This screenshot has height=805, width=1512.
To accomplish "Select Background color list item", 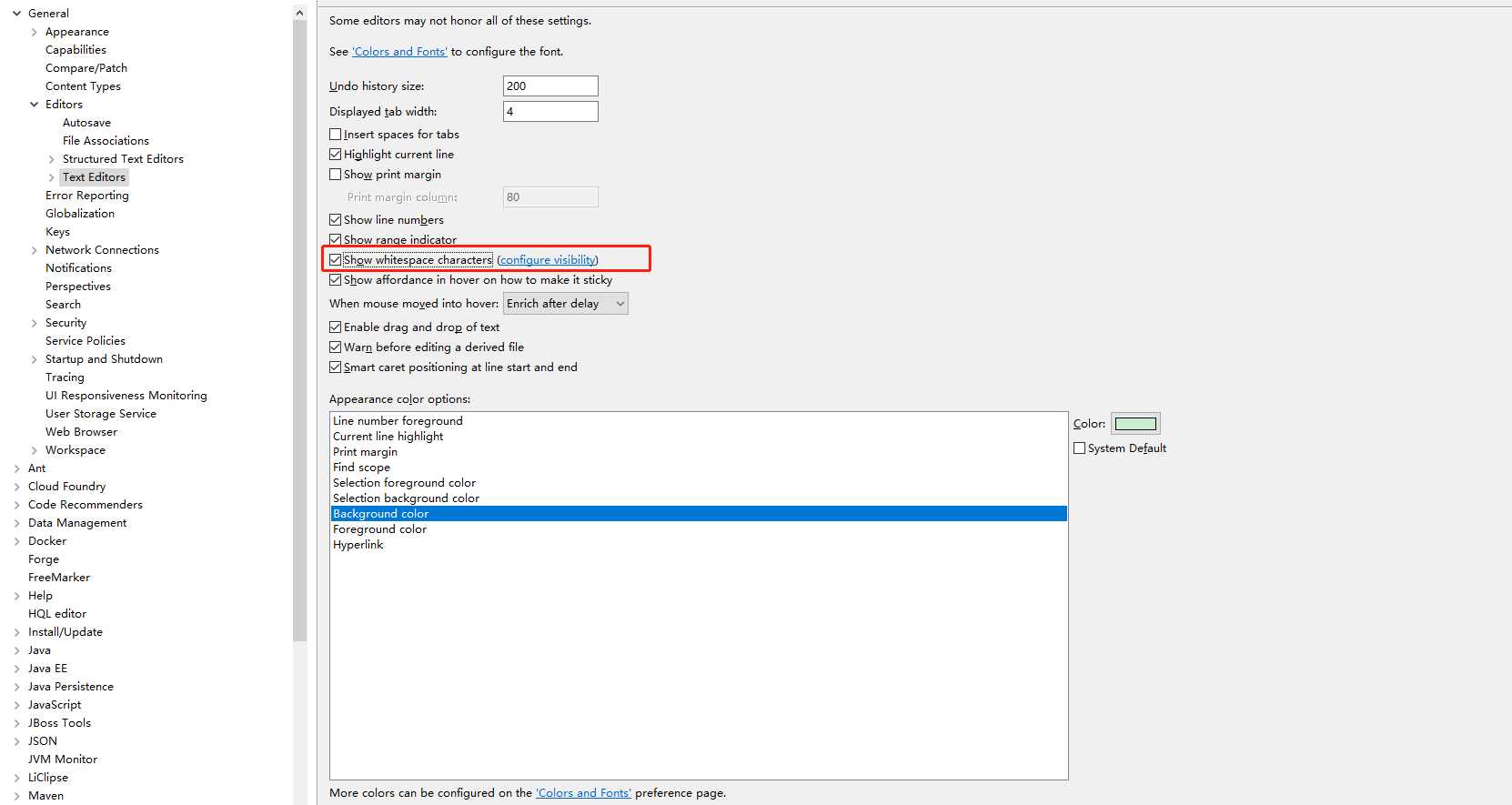I will tap(699, 514).
